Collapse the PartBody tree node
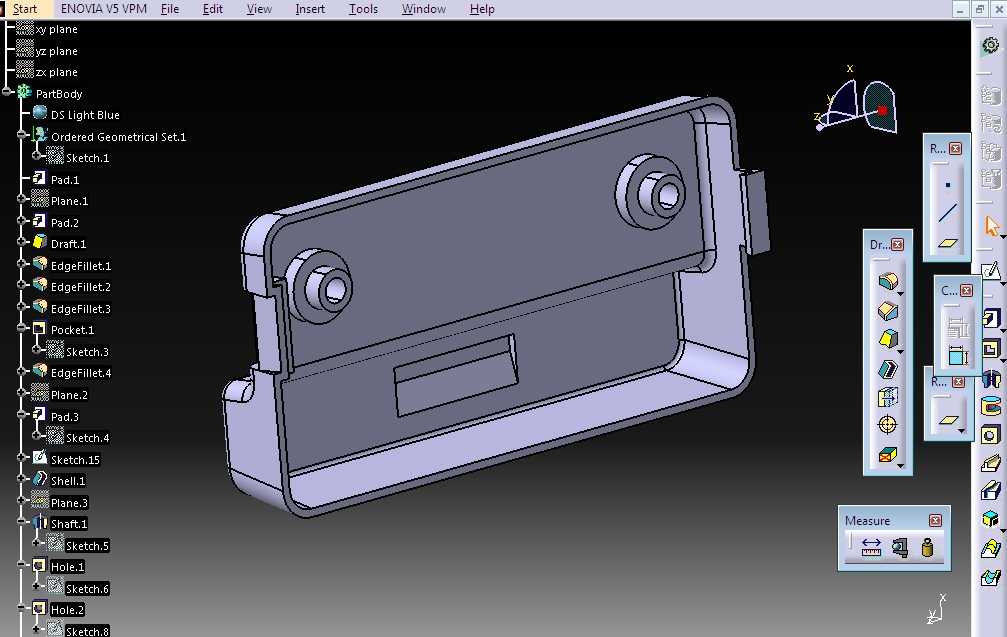Viewport: 1007px width, 637px height. 7,92
